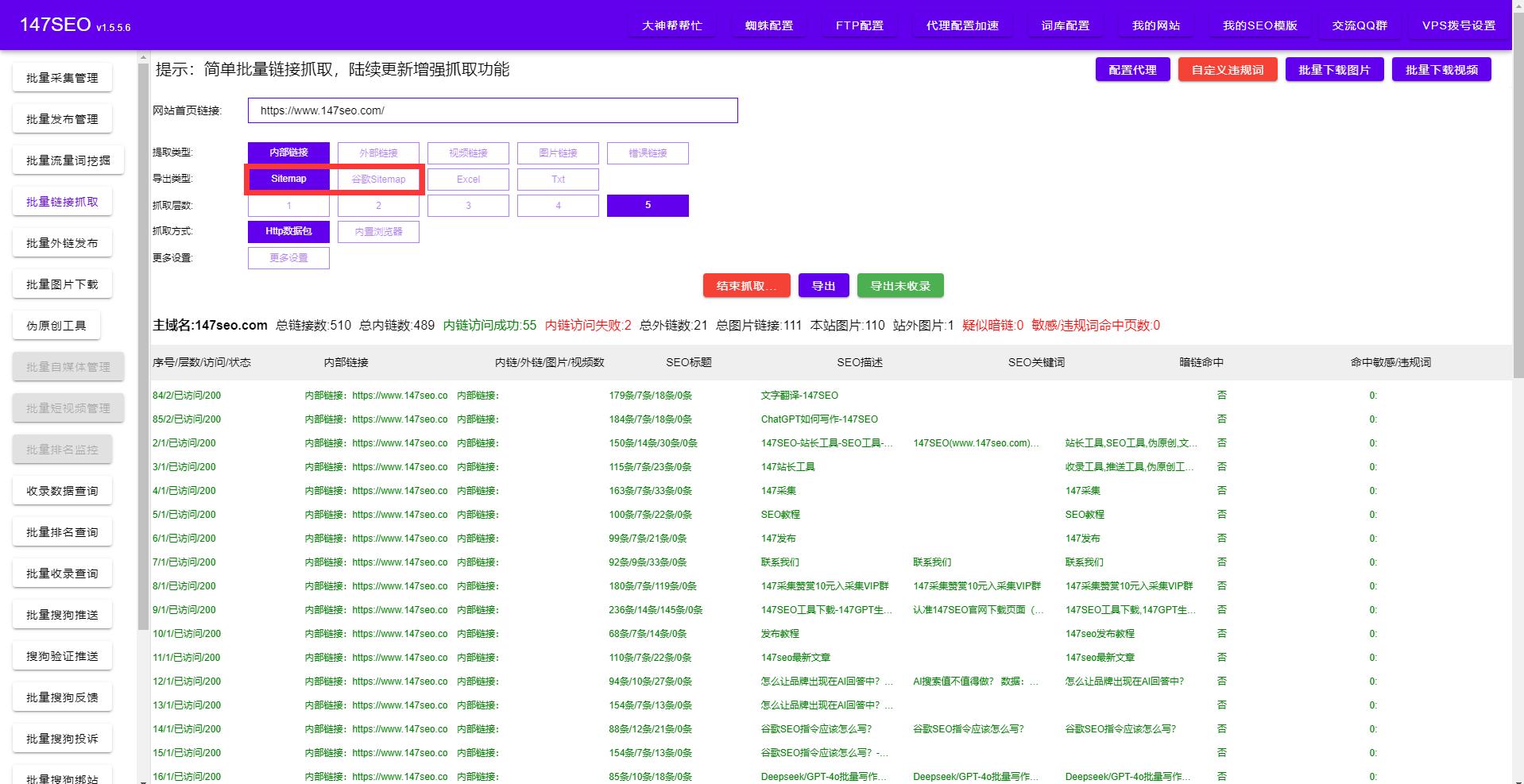The image size is (1524, 784).
Task: Switch export type to Excel
Action: click(x=468, y=179)
